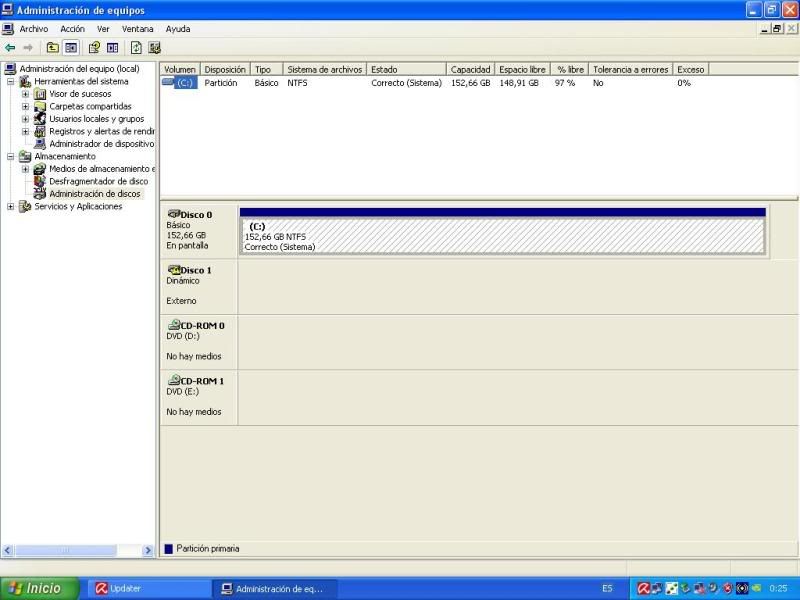Click the Properties help icon in toolbar
The image size is (800, 600).
click(x=94, y=47)
